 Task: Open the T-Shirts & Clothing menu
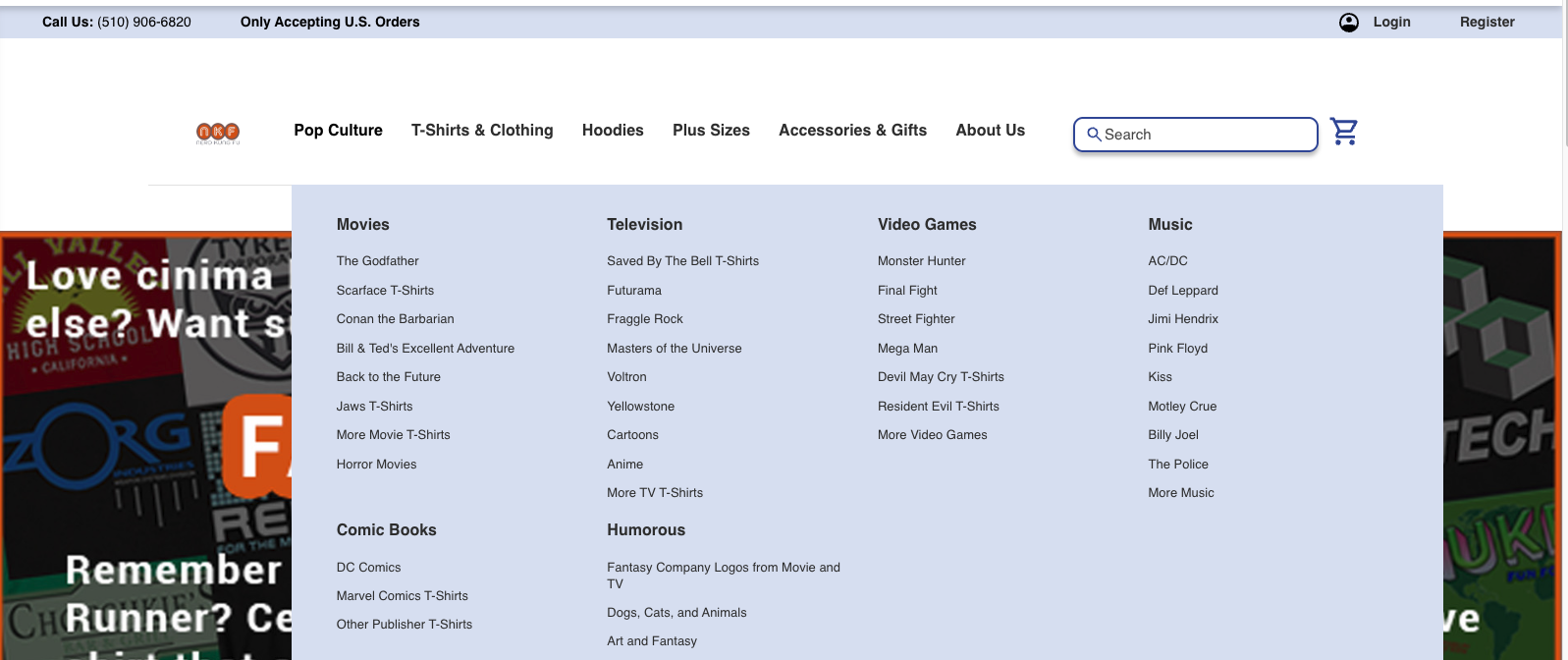482,131
